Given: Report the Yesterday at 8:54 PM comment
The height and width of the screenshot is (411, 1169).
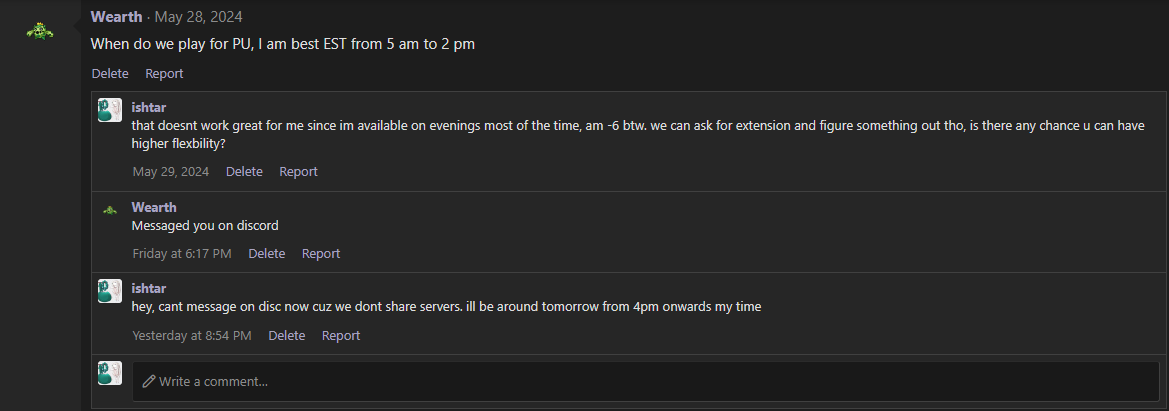Looking at the screenshot, I should pos(341,336).
